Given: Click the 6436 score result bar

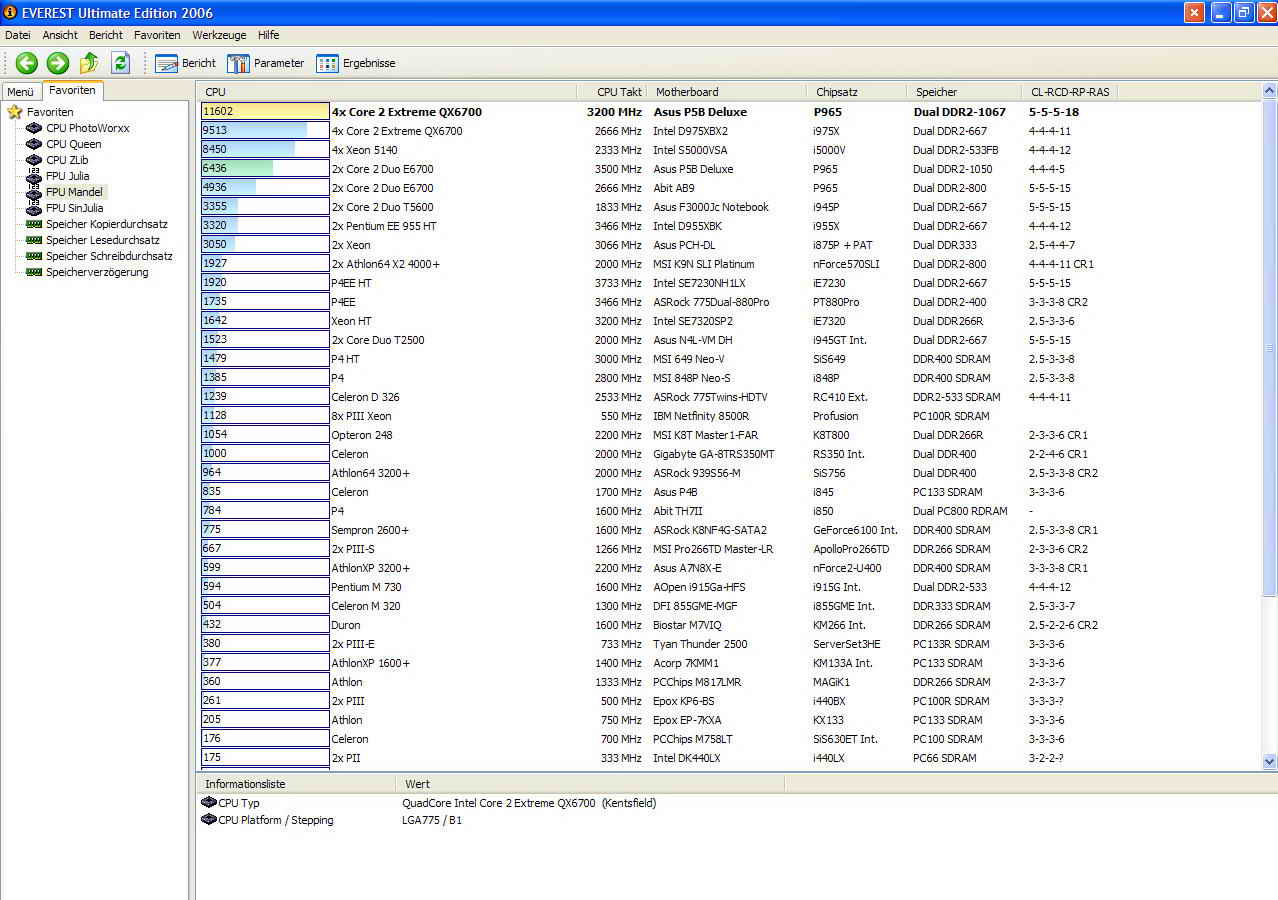Looking at the screenshot, I should click(x=265, y=169).
